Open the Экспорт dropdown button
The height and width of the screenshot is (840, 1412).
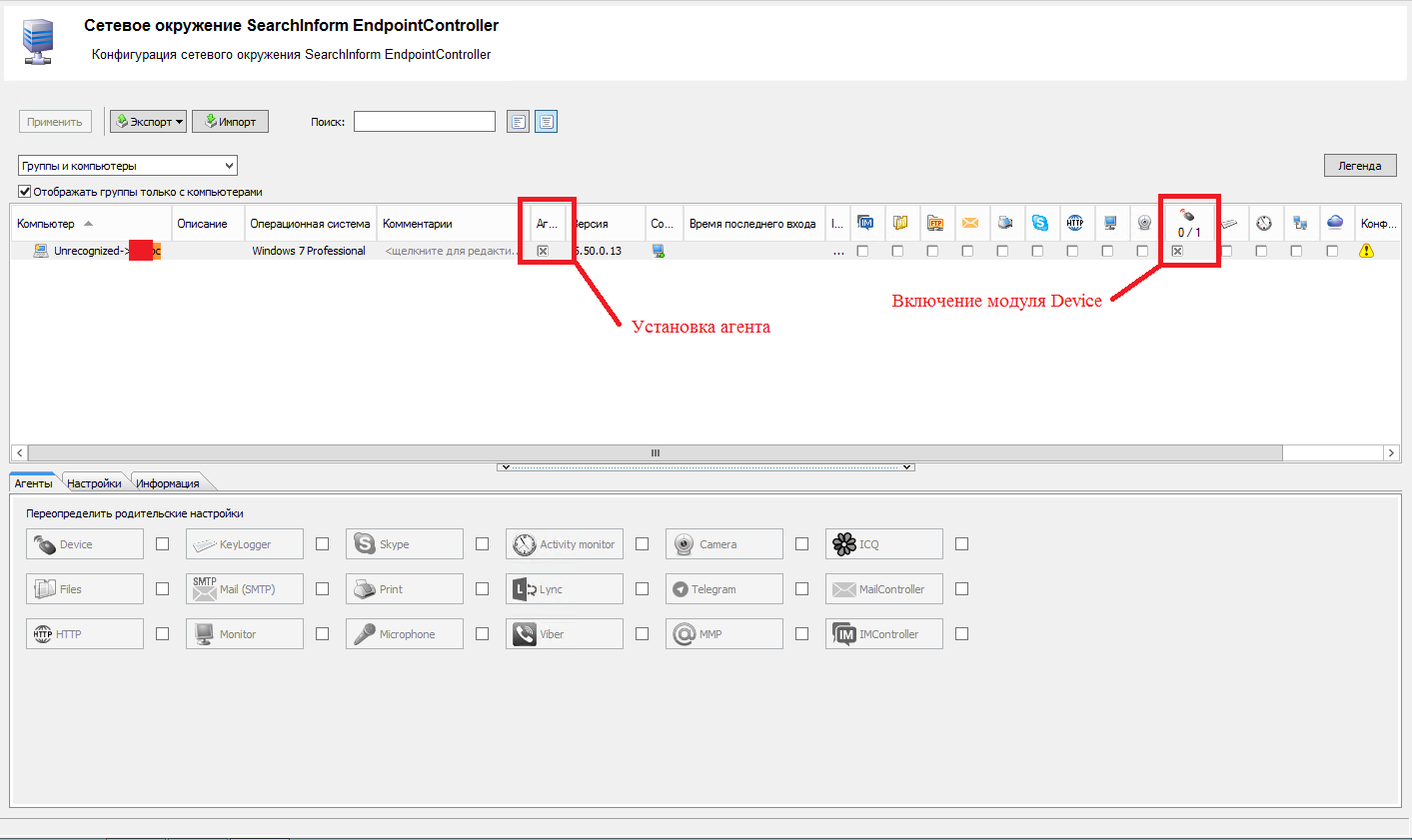click(x=148, y=122)
